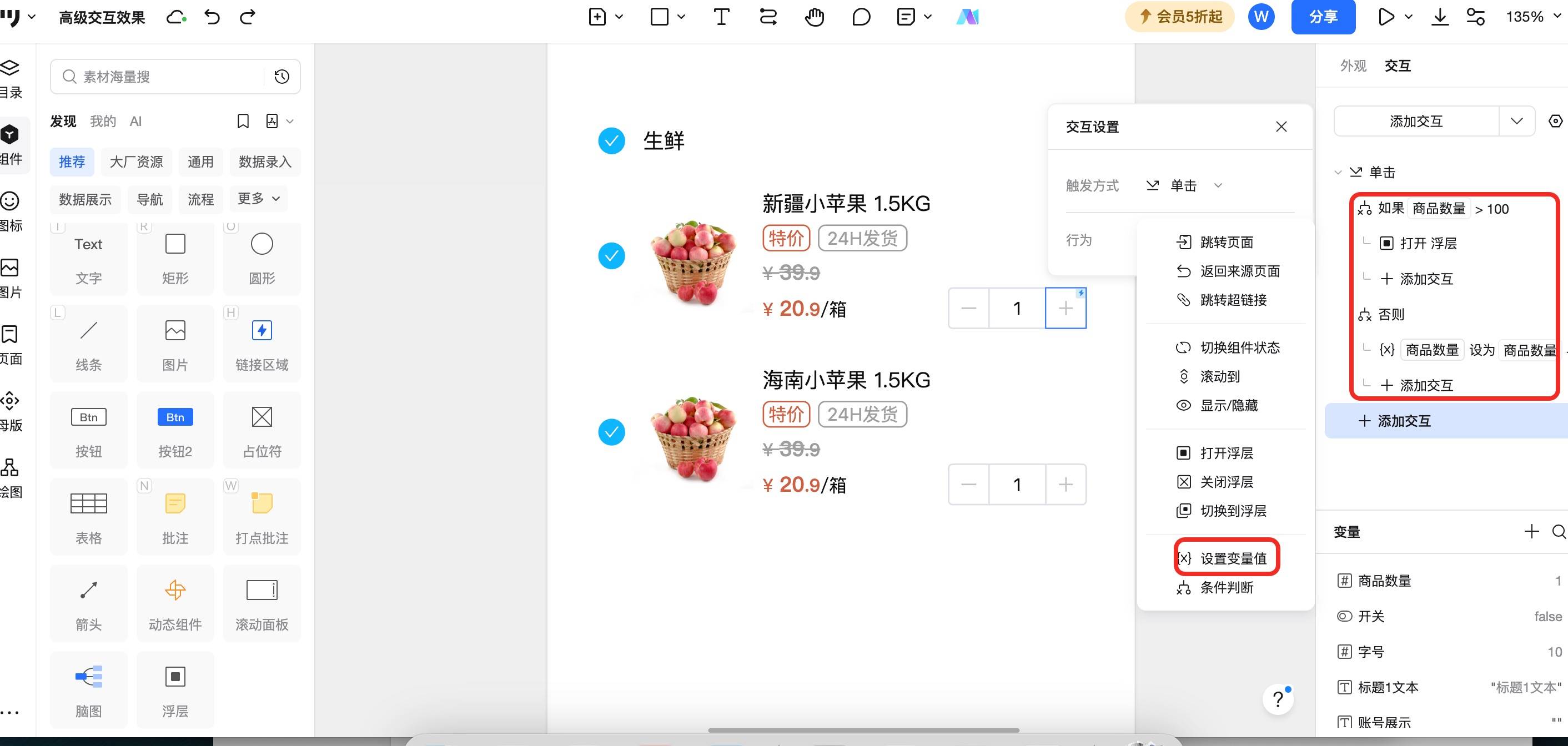The width and height of the screenshot is (1568, 746).
Task: Open the 触发方式 单击 dropdown
Action: tap(1184, 185)
